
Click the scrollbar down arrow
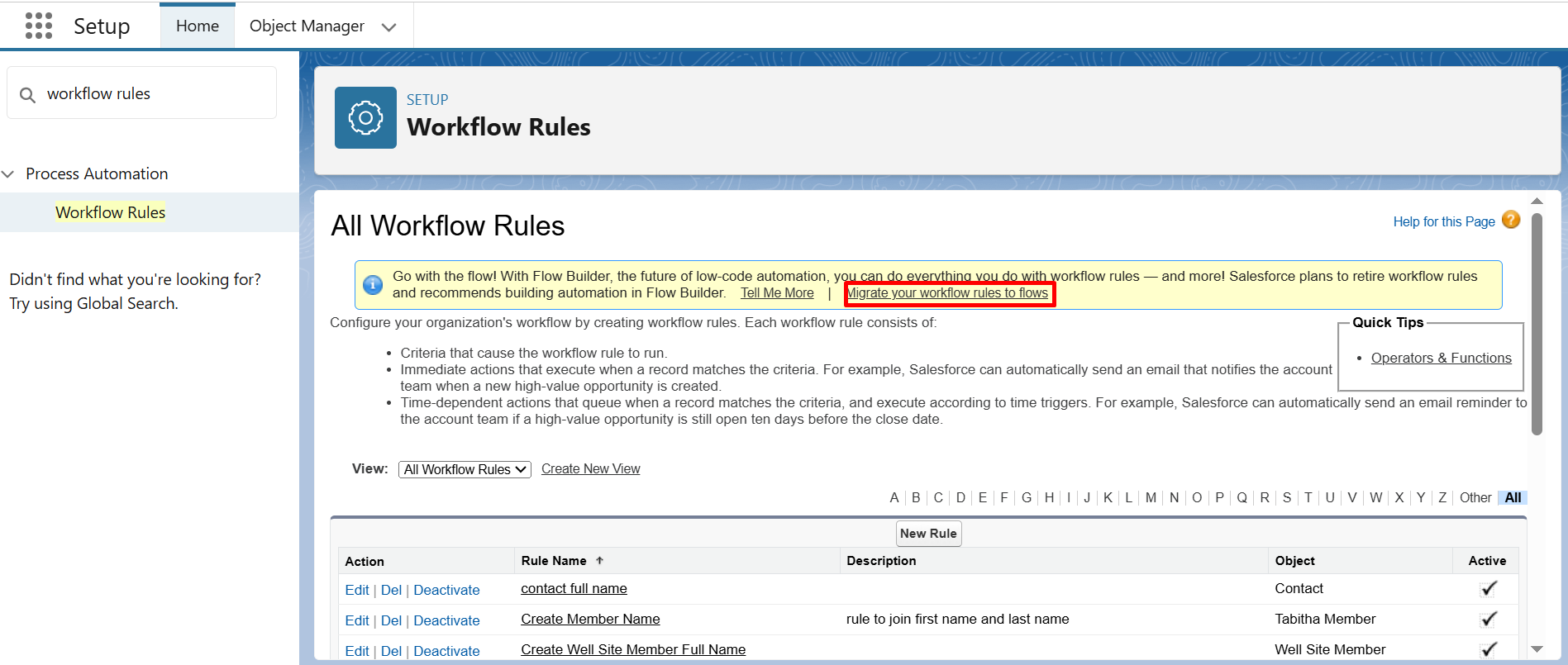pos(1537,649)
